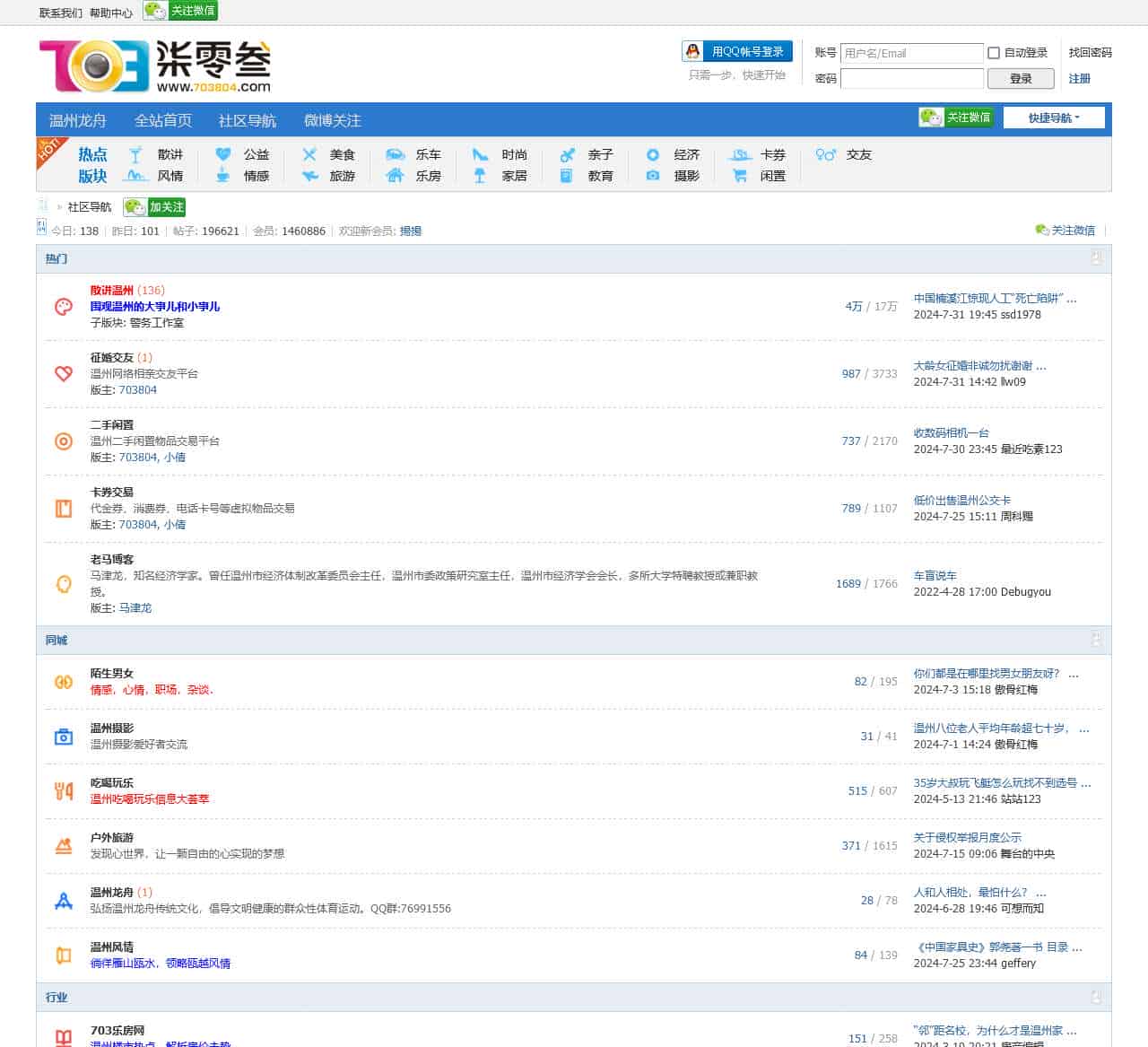The height and width of the screenshot is (1047, 1148).
Task: Click the target icon next to 二手闲置
Action: (x=63, y=441)
